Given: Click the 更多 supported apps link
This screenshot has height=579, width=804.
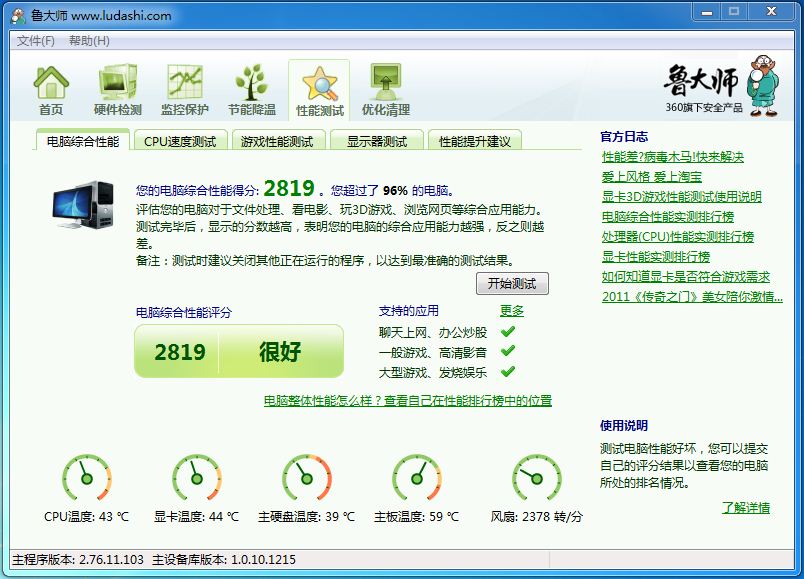Looking at the screenshot, I should tap(511, 311).
